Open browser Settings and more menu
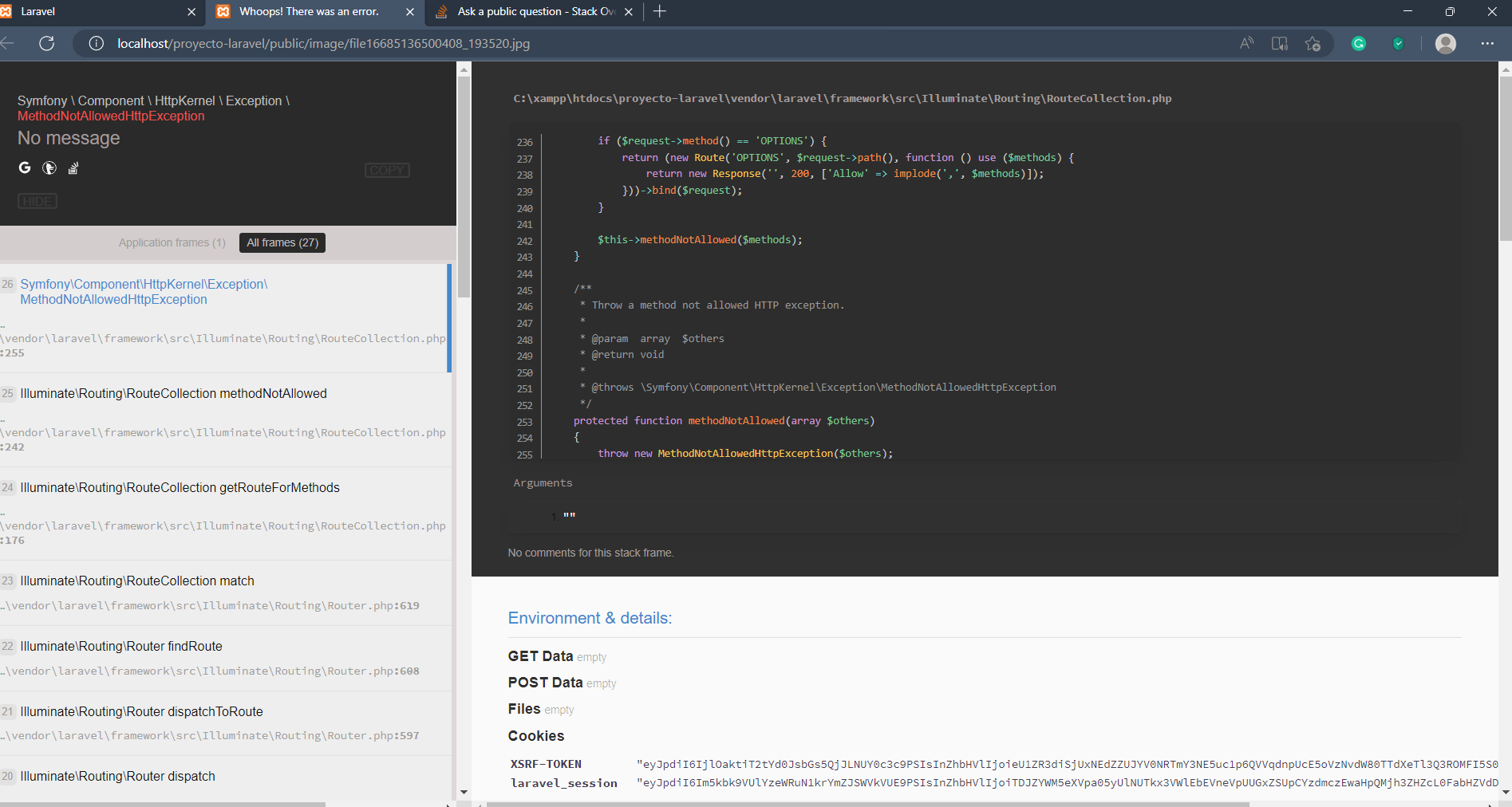 (x=1487, y=43)
